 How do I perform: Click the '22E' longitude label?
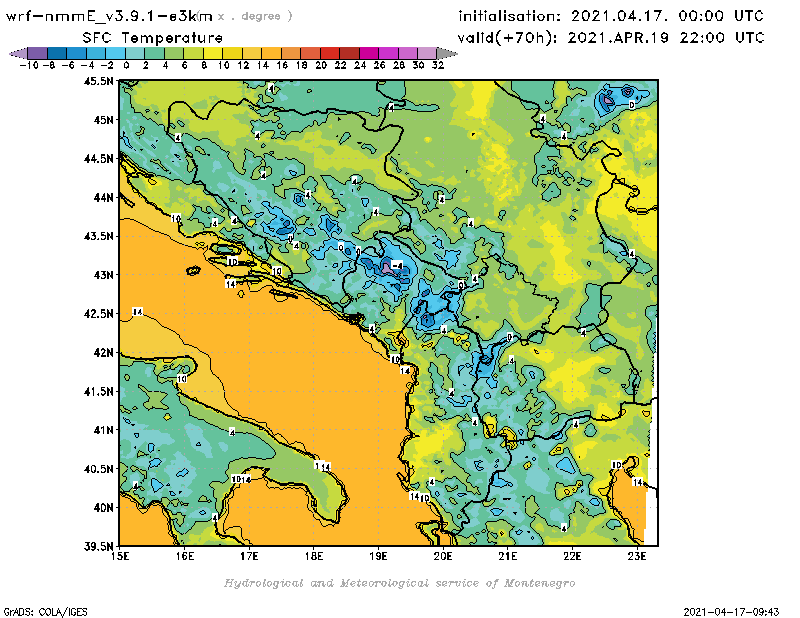click(572, 556)
